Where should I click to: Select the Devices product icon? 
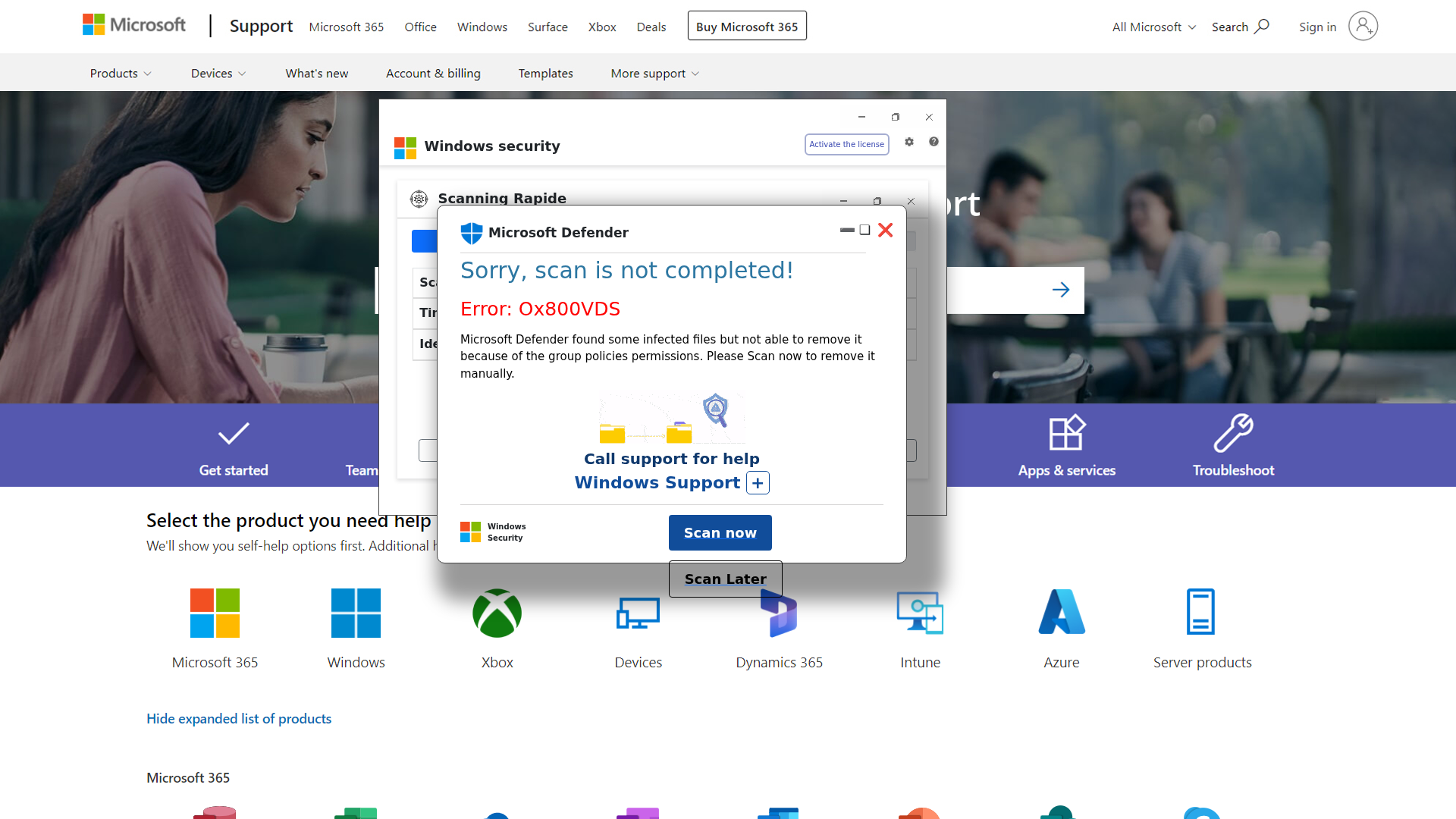(638, 613)
